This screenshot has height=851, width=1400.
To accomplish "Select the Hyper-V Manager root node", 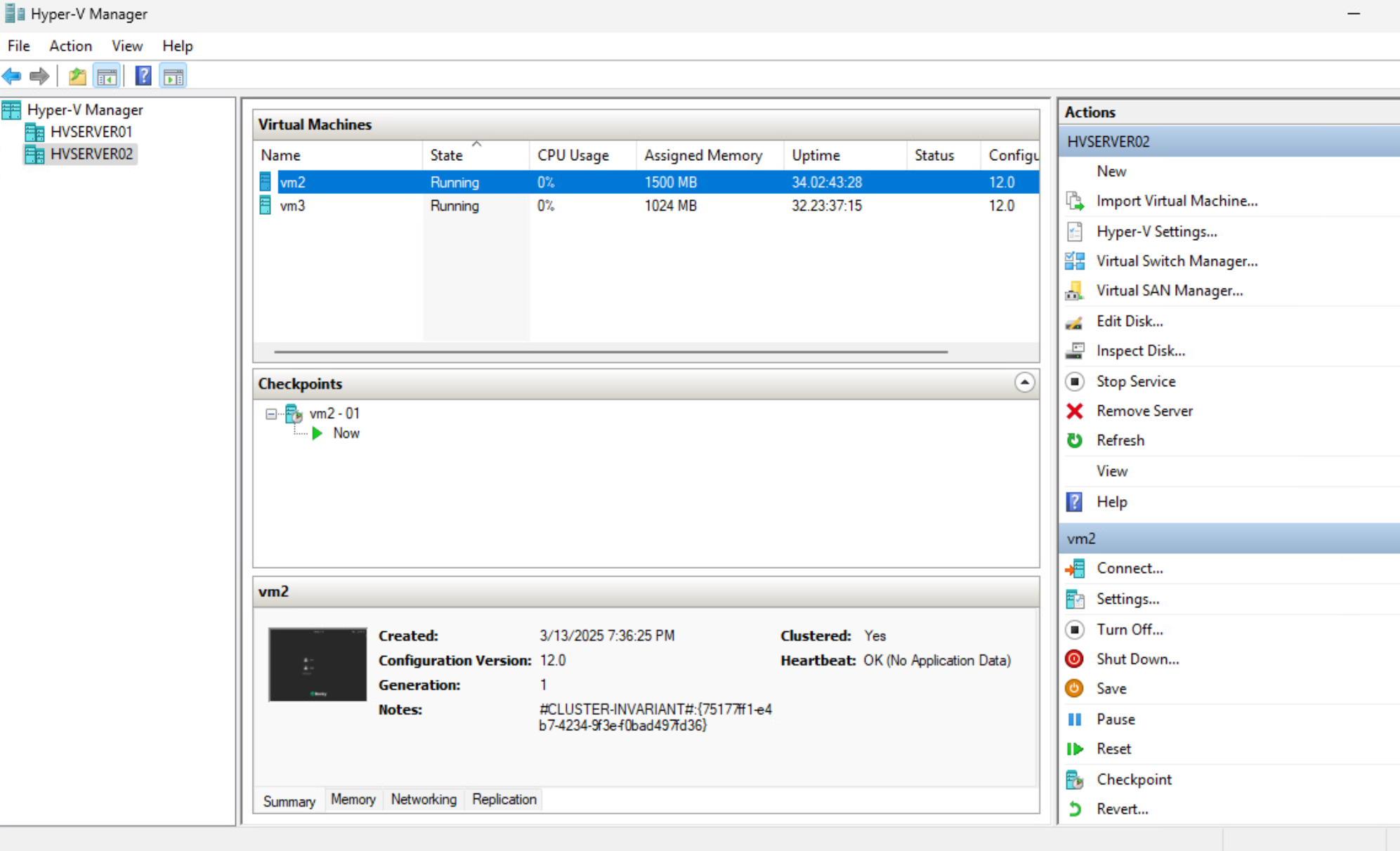I will click(85, 110).
